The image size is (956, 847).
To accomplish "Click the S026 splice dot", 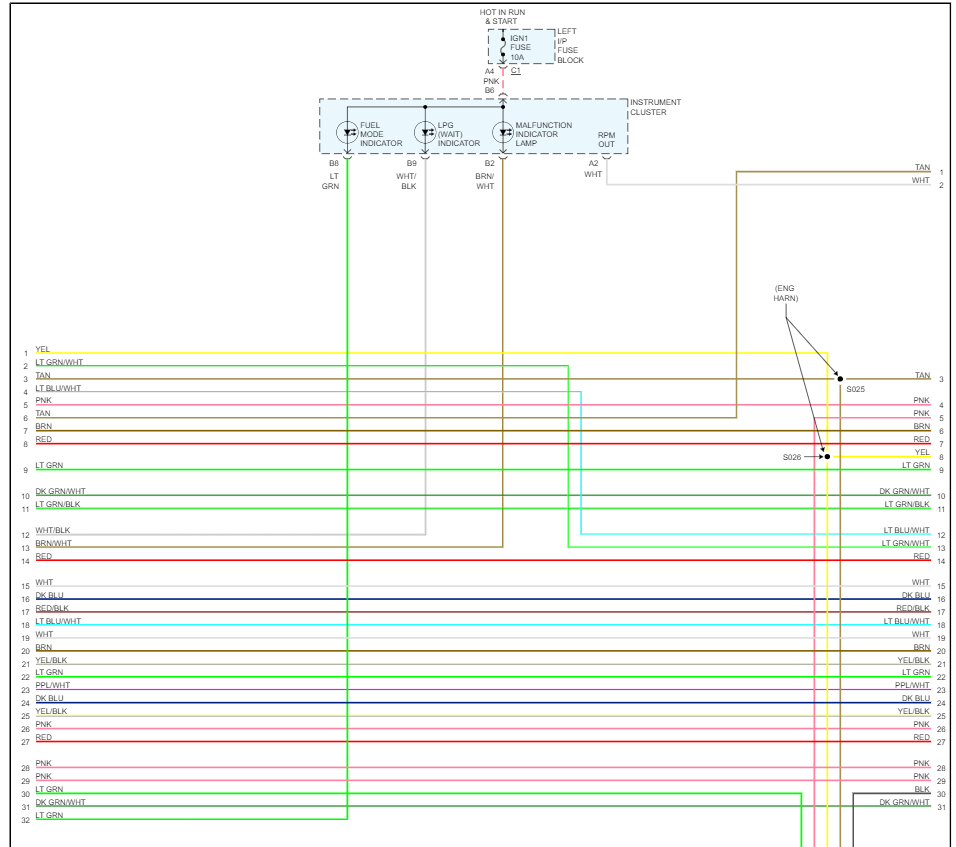I will pyautogui.click(x=827, y=456).
